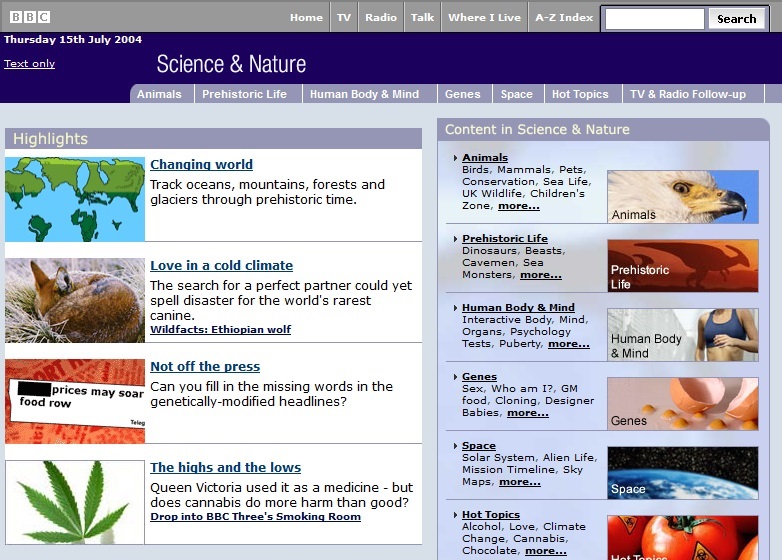Open The highs and the lows story
The width and height of the screenshot is (782, 560).
pyautogui.click(x=225, y=467)
